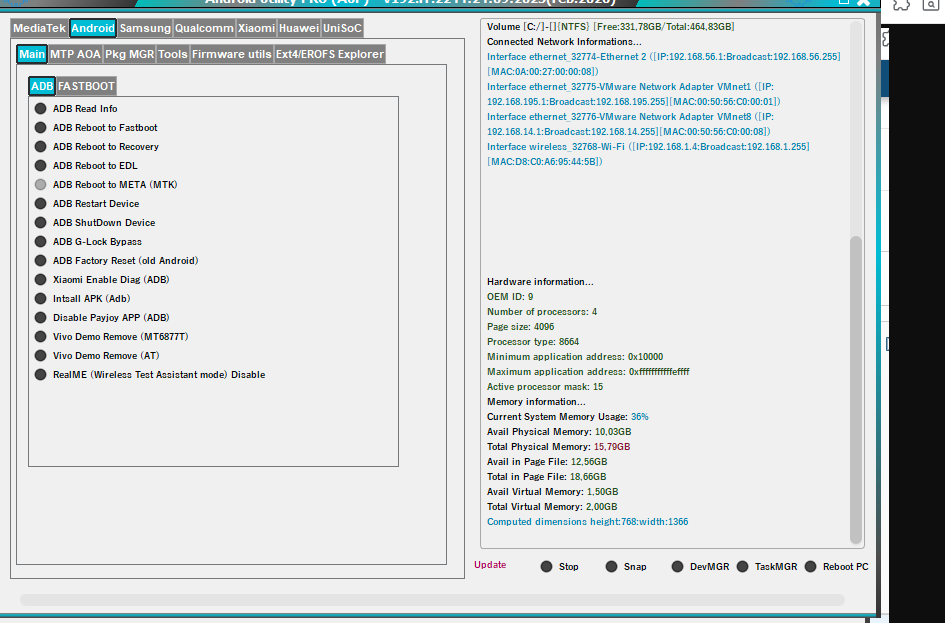Select ADB Factory Reset (old Android)

116,260
